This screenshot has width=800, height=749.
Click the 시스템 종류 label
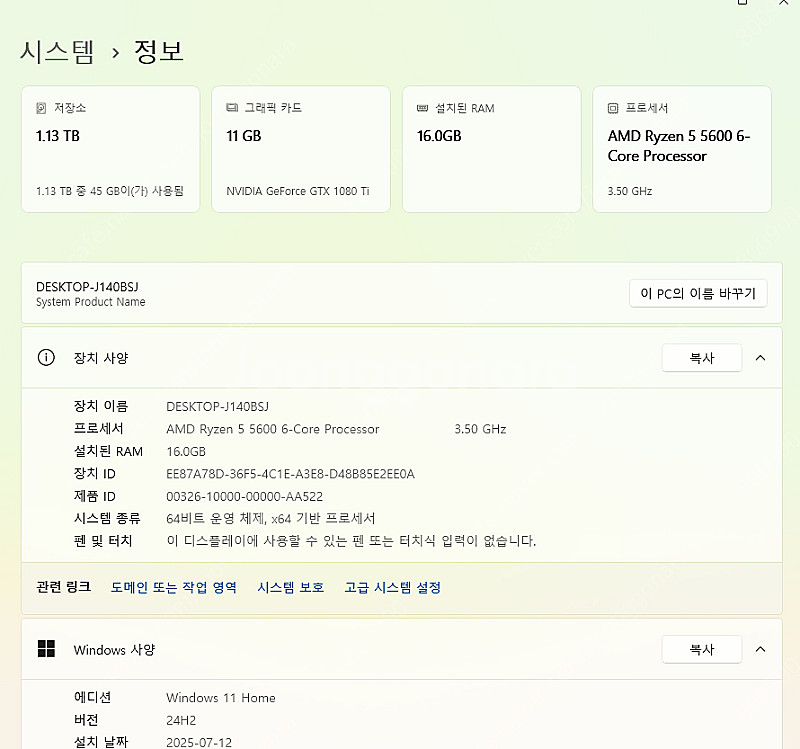click(107, 519)
